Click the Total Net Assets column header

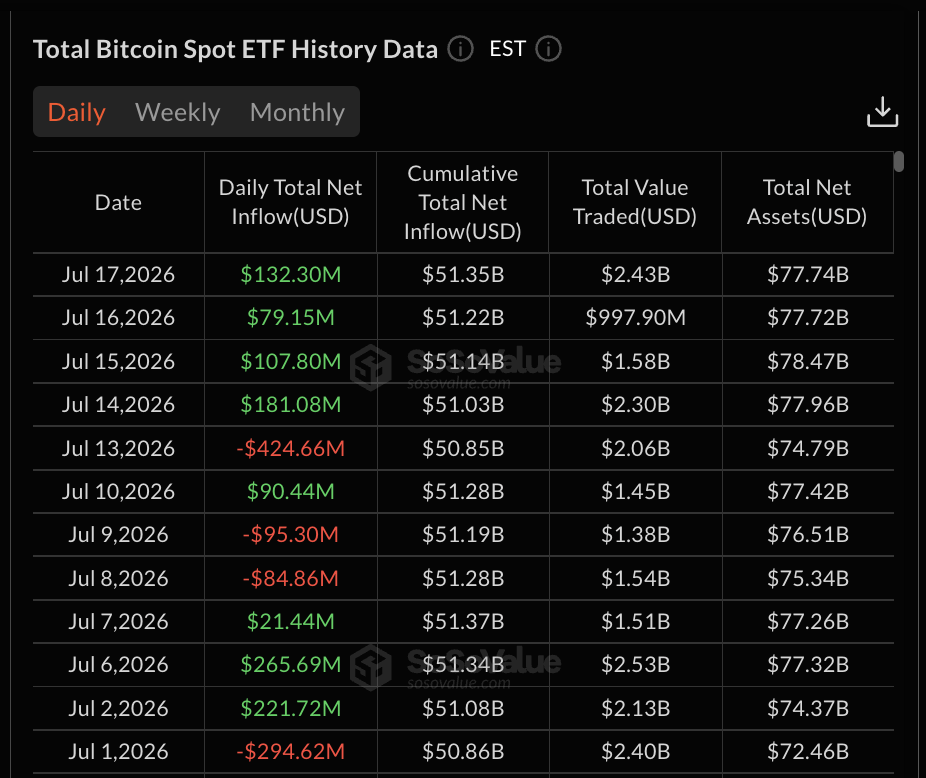click(807, 202)
